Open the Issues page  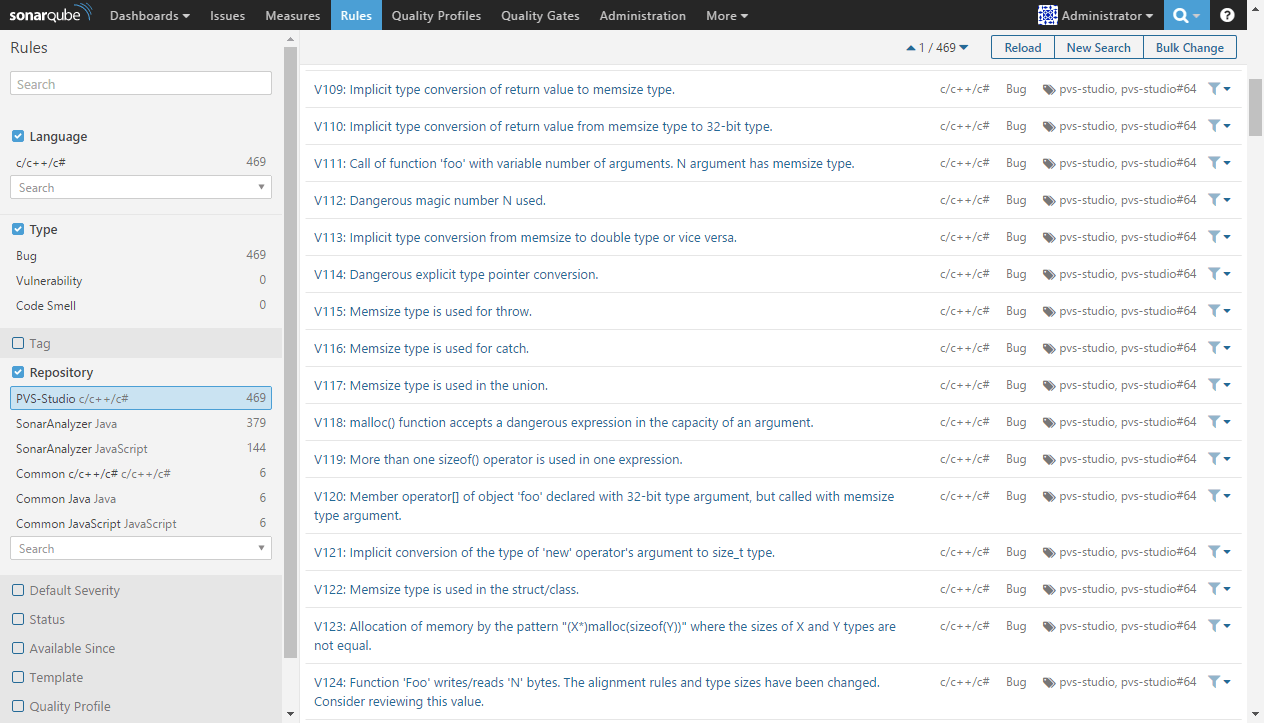pos(228,15)
